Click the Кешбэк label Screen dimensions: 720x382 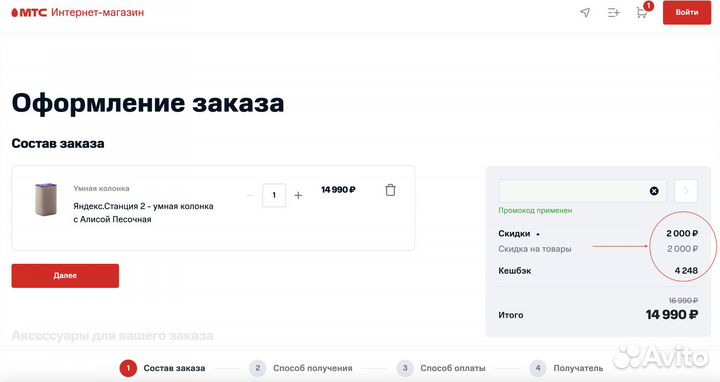pos(515,271)
